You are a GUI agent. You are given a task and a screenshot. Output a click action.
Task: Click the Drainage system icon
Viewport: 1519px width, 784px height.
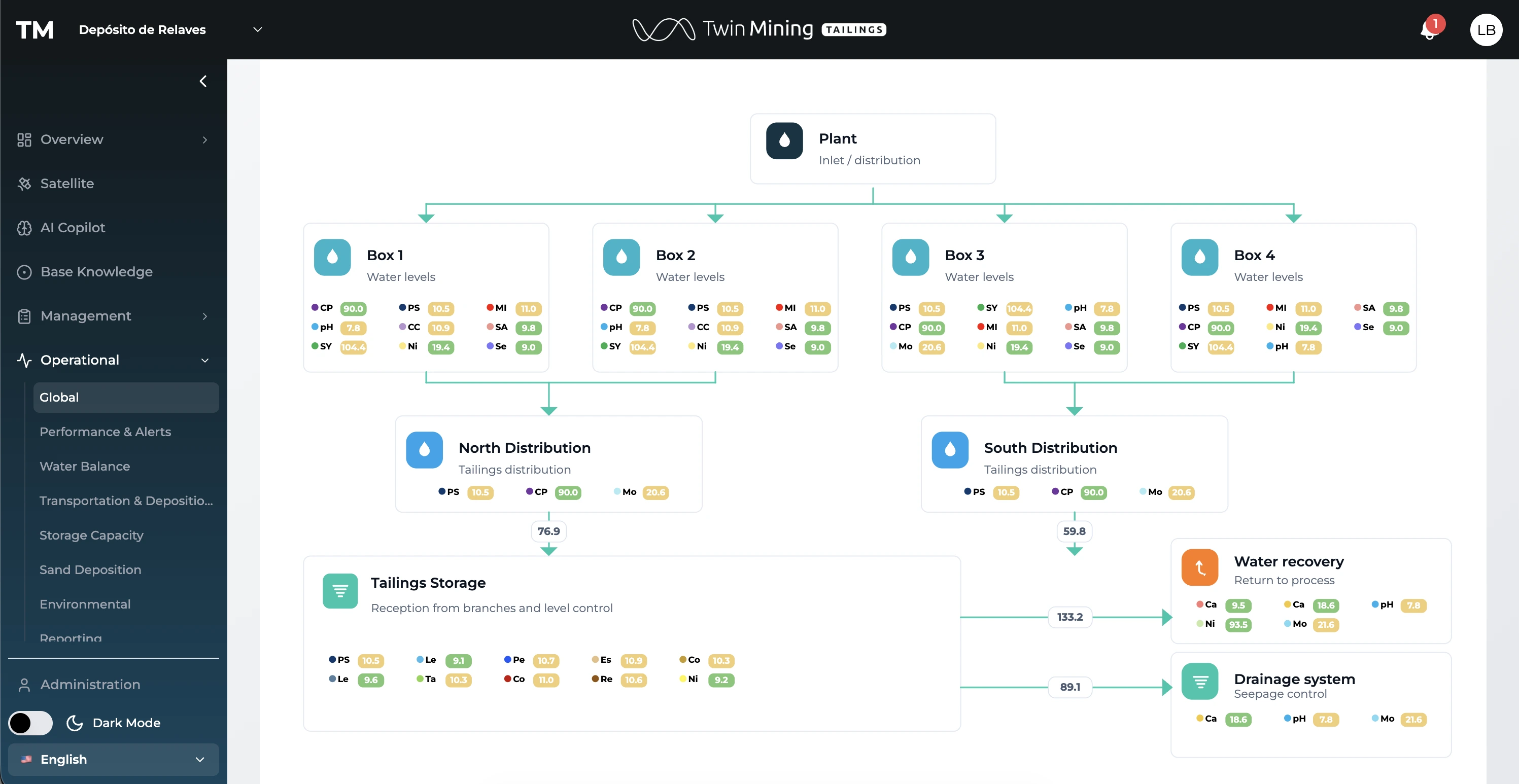point(1199,682)
